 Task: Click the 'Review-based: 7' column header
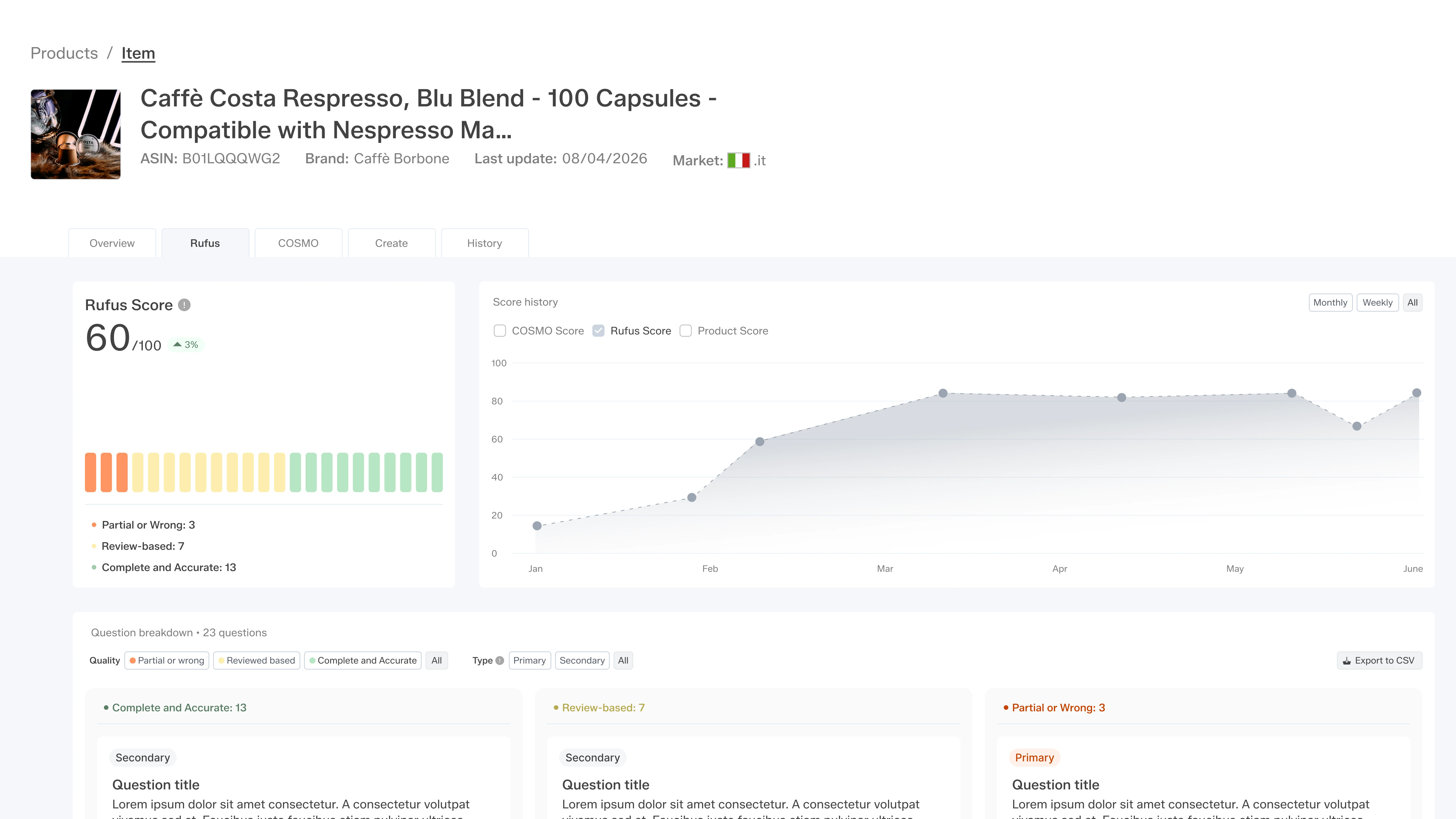pyautogui.click(x=603, y=708)
